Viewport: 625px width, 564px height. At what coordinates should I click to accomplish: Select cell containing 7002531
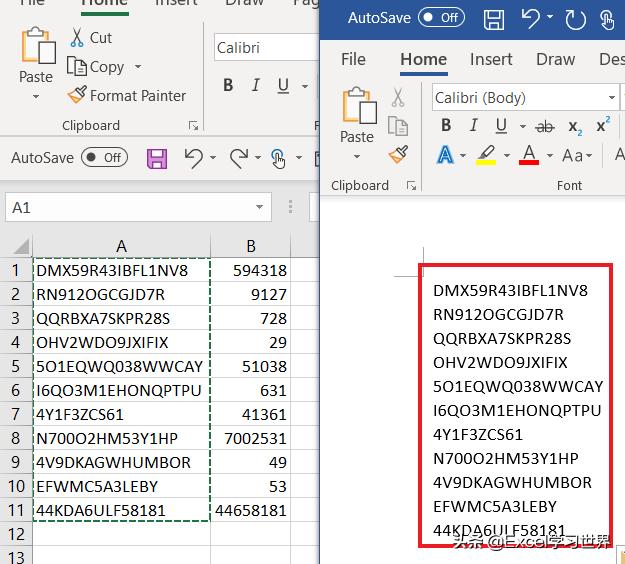click(x=251, y=438)
